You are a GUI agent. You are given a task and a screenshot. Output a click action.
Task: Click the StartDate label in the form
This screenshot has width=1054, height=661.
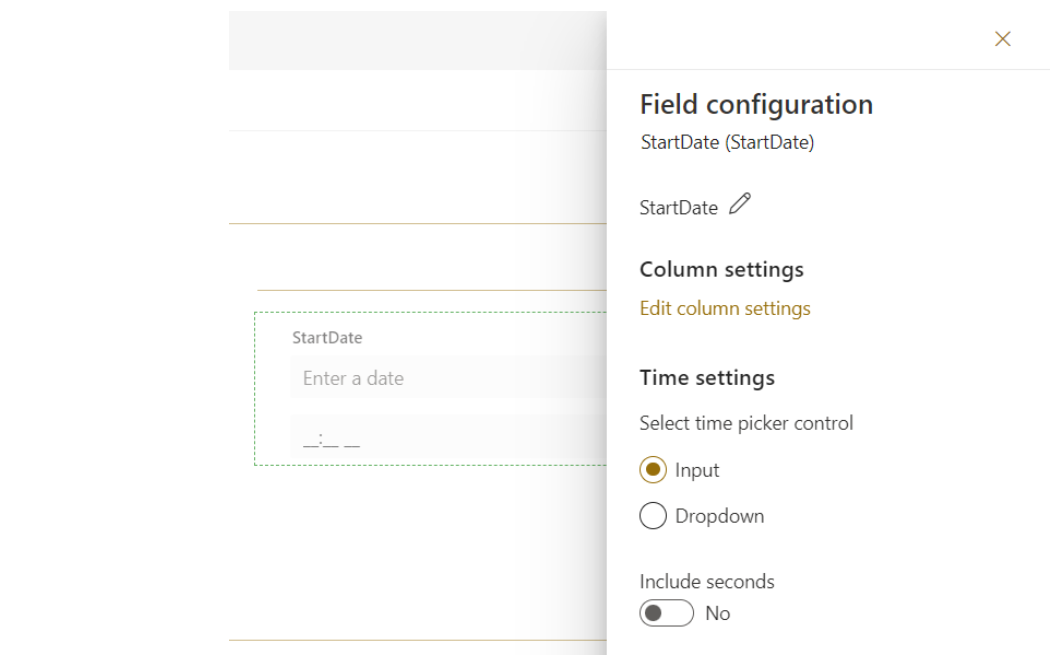click(x=327, y=338)
